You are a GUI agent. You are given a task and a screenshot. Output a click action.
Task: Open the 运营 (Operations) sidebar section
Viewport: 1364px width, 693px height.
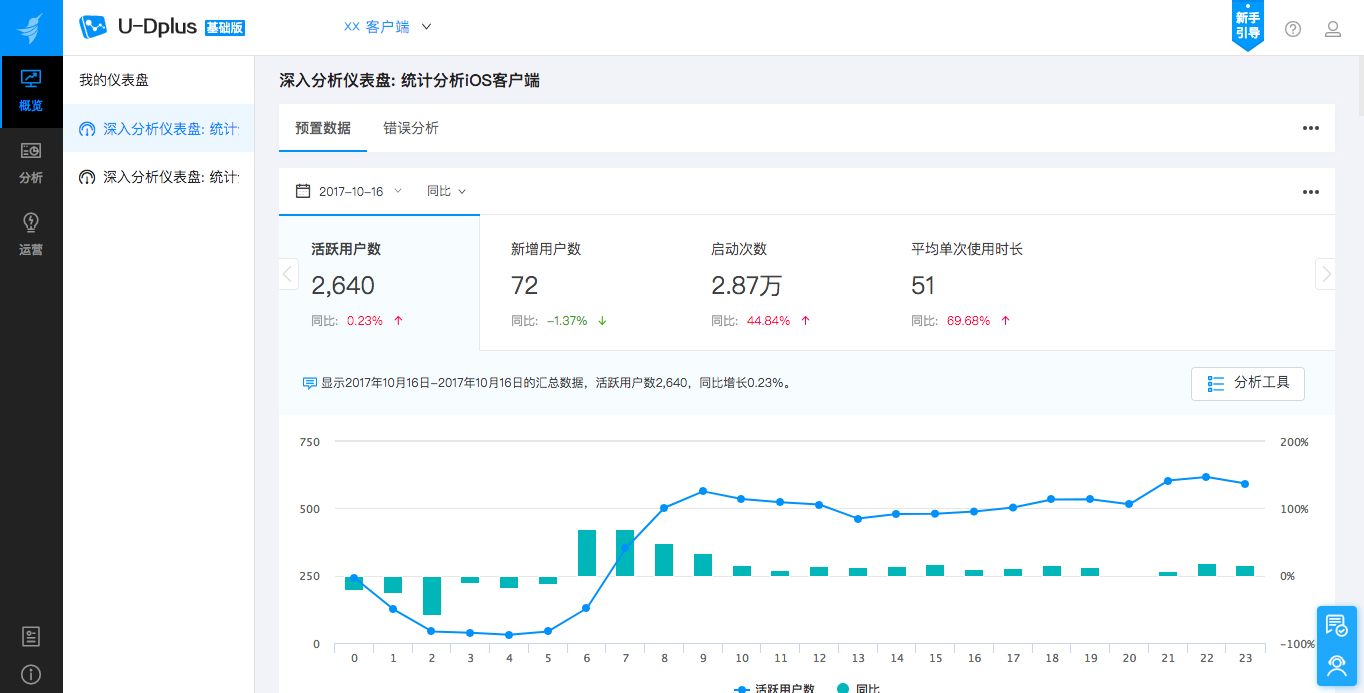31,236
